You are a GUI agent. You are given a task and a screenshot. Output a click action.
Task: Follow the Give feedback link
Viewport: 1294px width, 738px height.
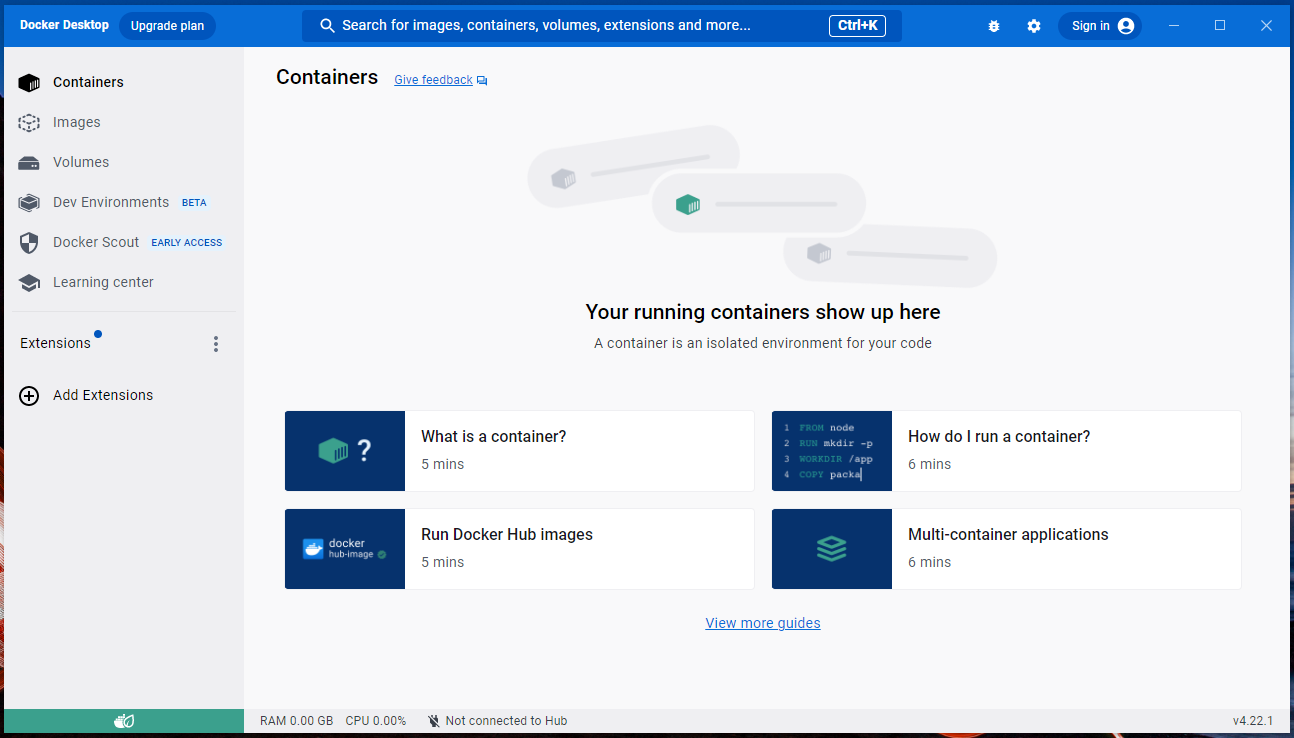point(433,80)
